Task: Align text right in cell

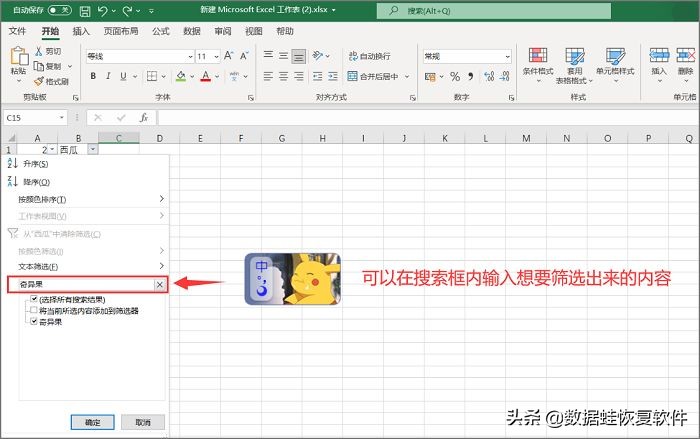Action: tap(299, 76)
